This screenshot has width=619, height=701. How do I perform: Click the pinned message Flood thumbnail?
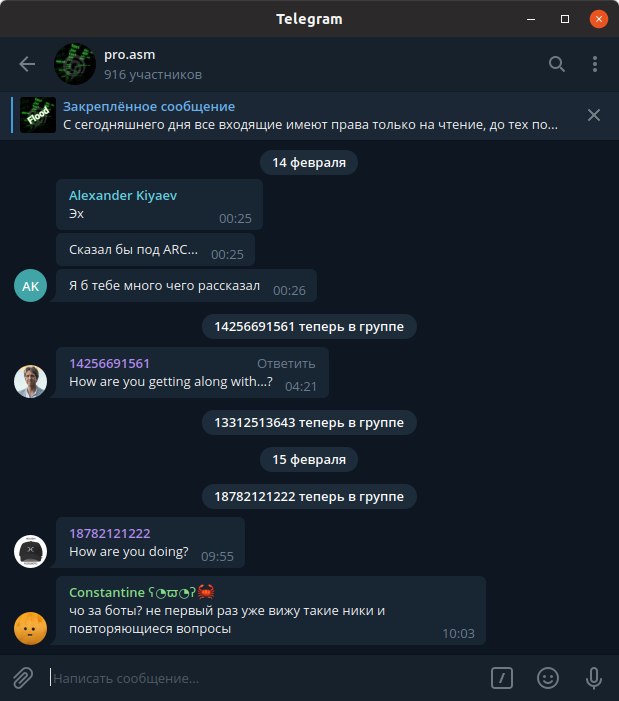click(38, 115)
